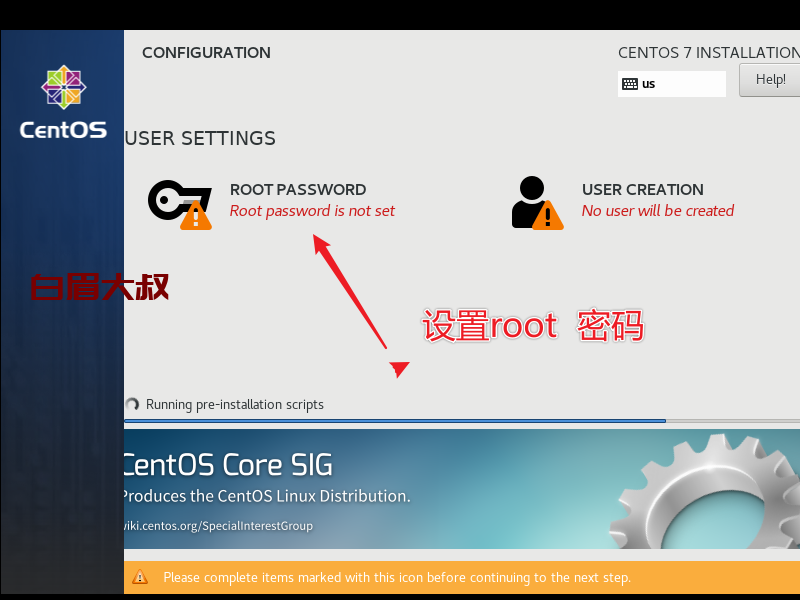Click warning icon in orange notice bar
This screenshot has width=800, height=600.
[x=140, y=577]
